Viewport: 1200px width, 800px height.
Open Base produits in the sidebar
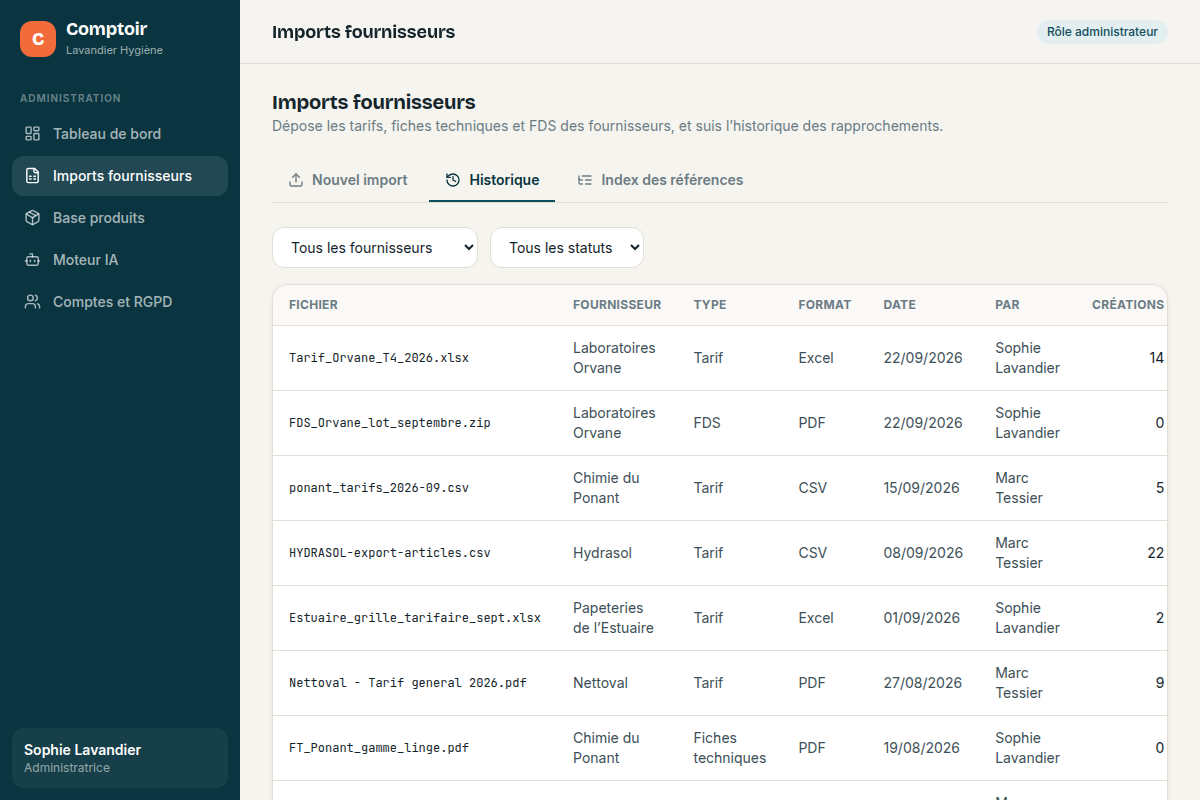coord(120,218)
